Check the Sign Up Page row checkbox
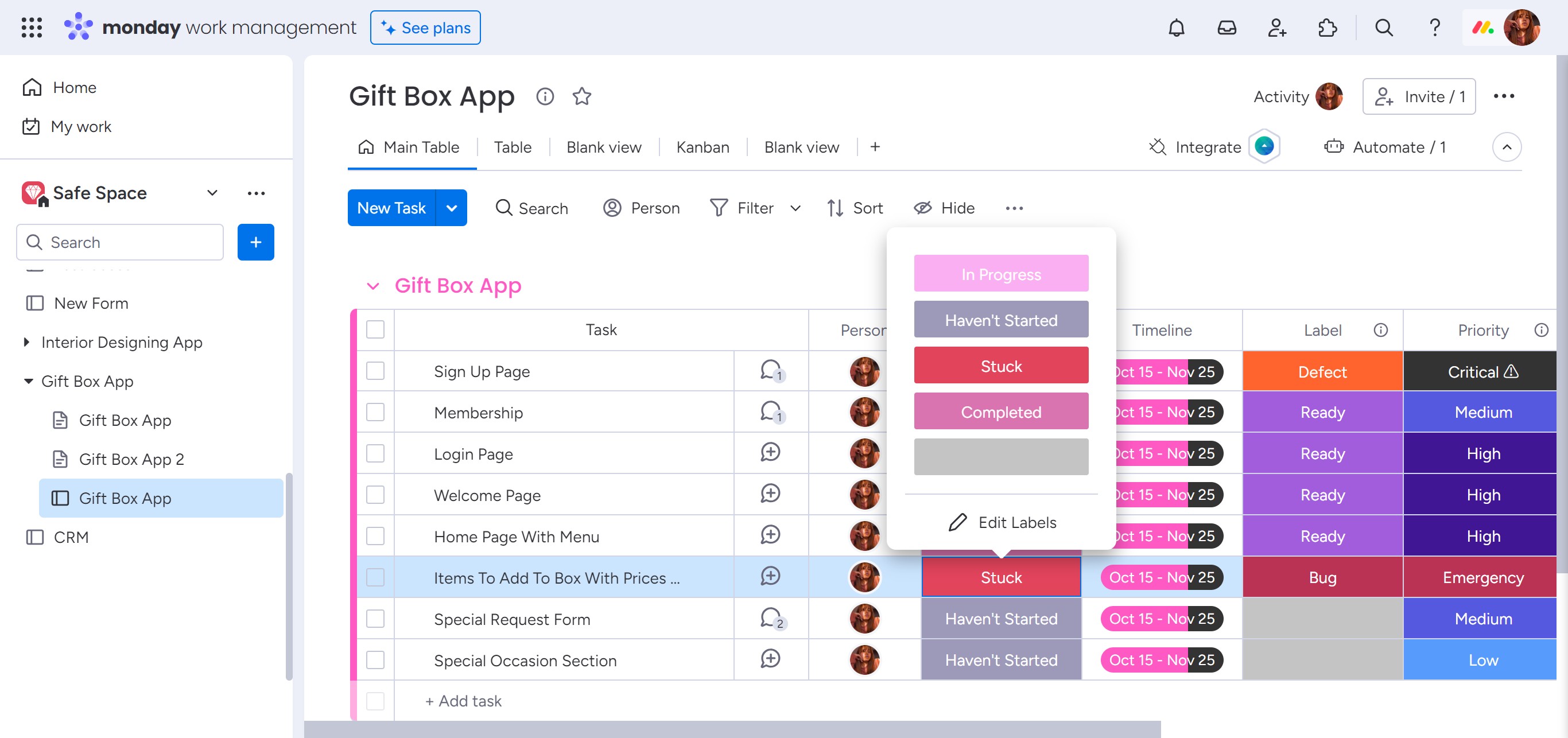The width and height of the screenshot is (1568, 738). pyautogui.click(x=375, y=371)
